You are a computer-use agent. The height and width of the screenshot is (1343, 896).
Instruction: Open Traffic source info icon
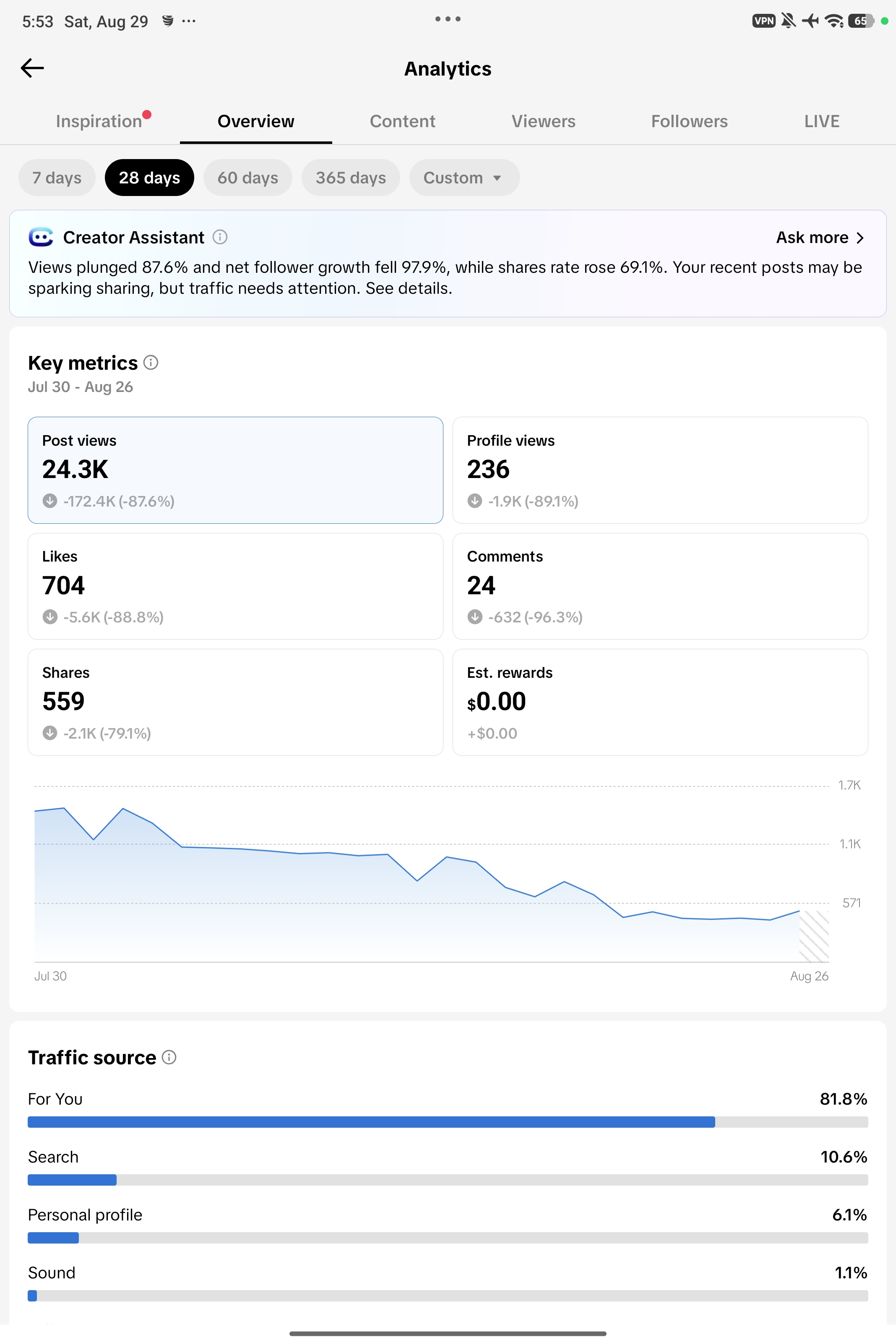pos(169,1057)
